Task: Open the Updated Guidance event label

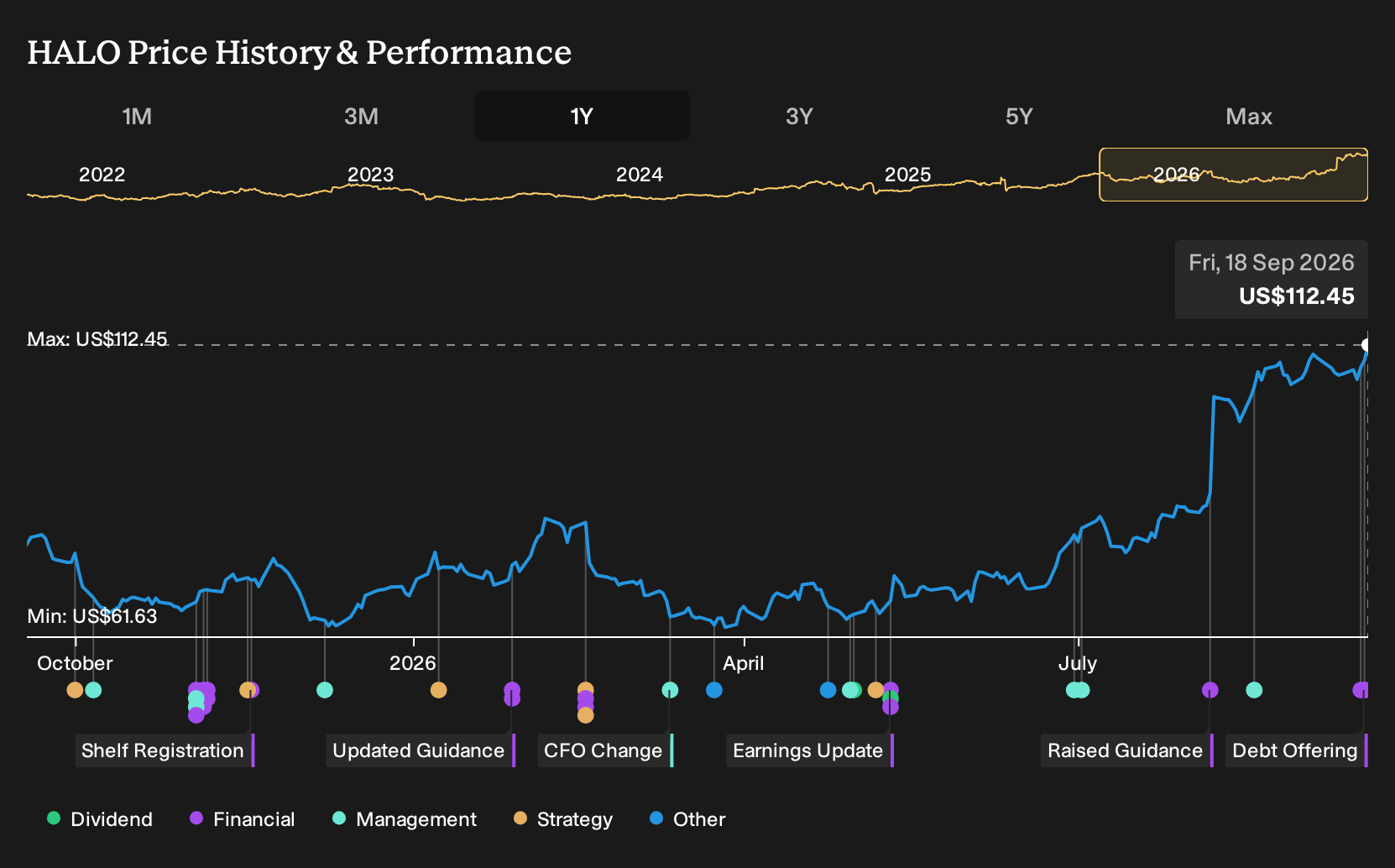Action: pos(421,750)
